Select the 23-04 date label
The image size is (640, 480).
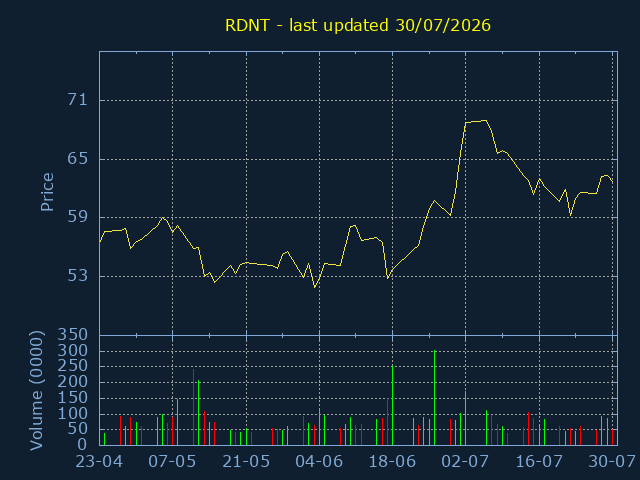(x=99, y=462)
